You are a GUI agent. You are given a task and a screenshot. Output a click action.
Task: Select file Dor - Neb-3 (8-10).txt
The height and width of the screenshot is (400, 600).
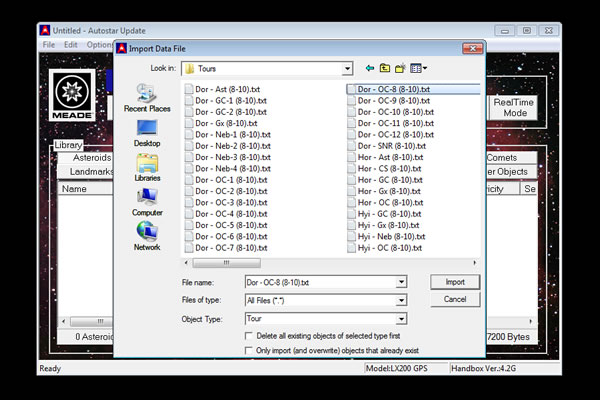pyautogui.click(x=228, y=157)
